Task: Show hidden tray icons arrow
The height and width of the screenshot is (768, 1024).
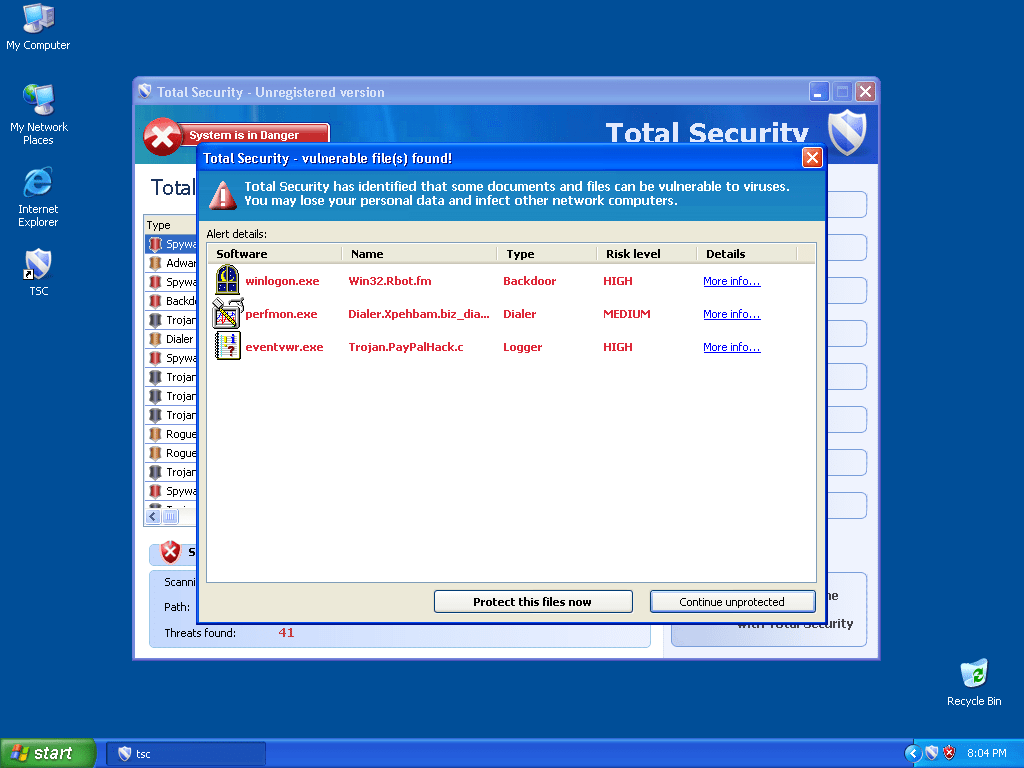Action: 912,753
